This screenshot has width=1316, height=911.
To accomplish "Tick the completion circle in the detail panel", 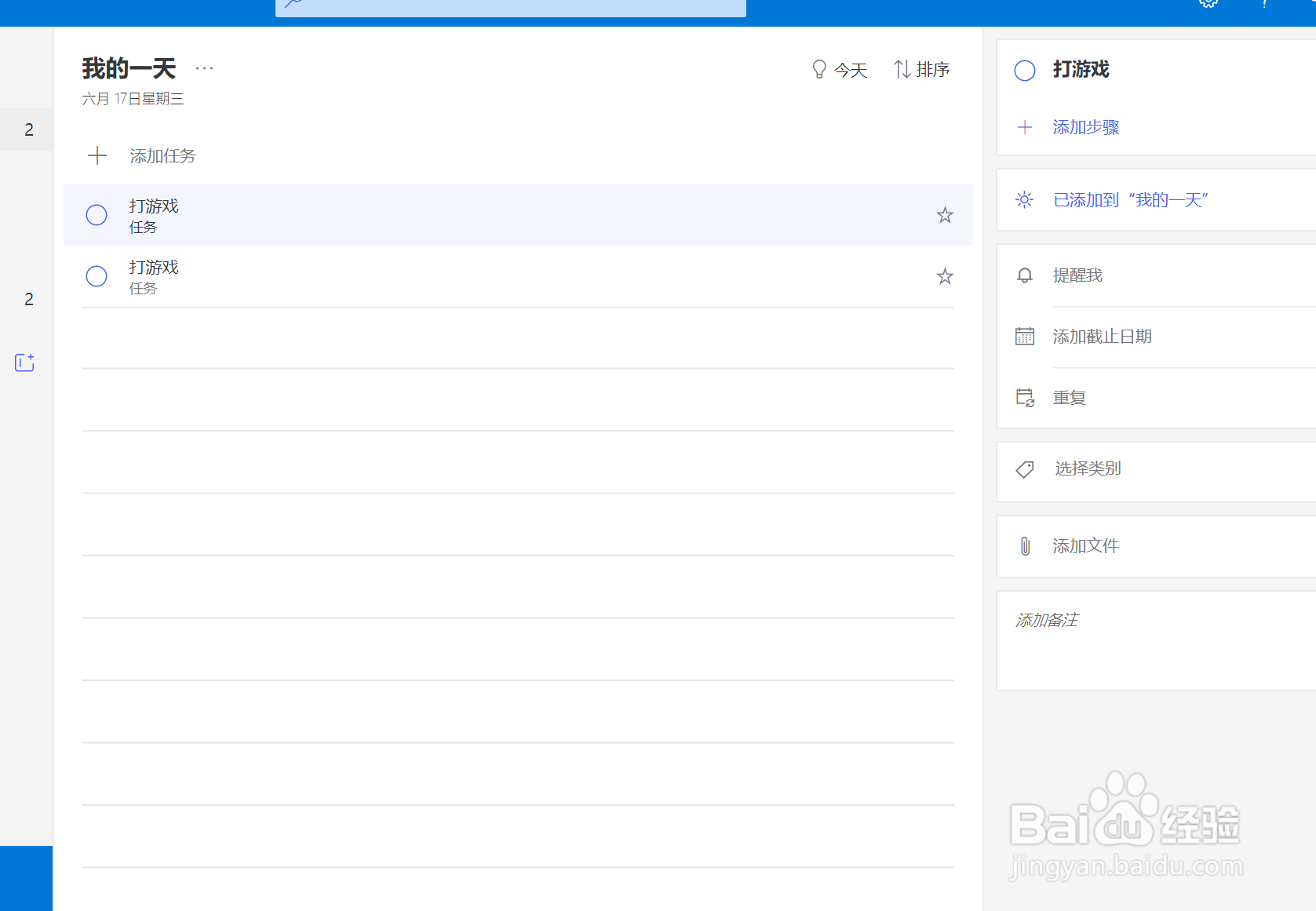I will coord(1025,71).
